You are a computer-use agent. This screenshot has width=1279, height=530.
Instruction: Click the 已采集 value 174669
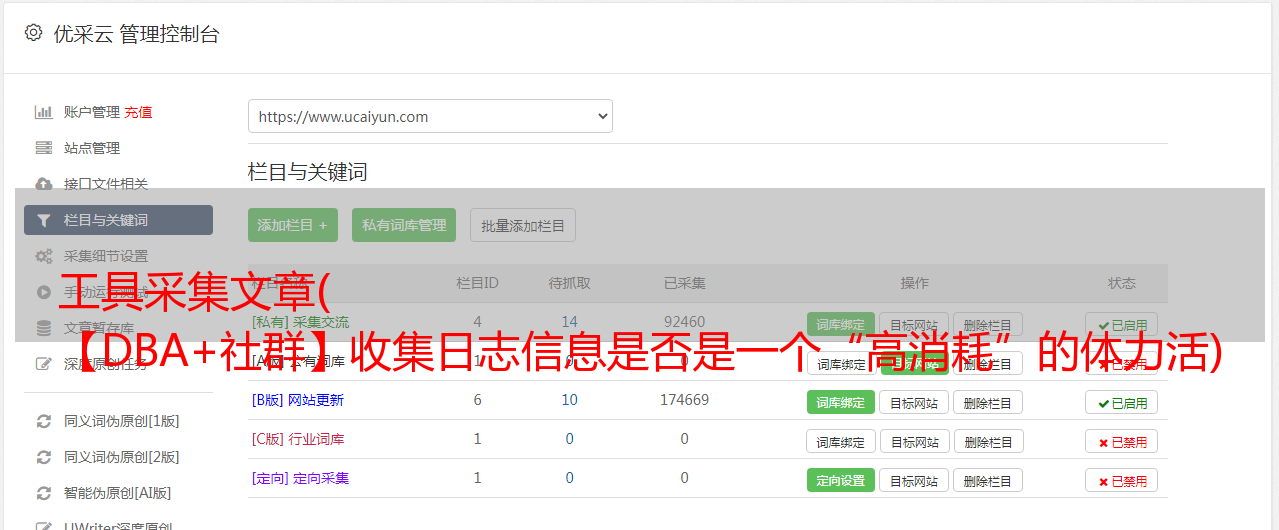pyautogui.click(x=684, y=400)
